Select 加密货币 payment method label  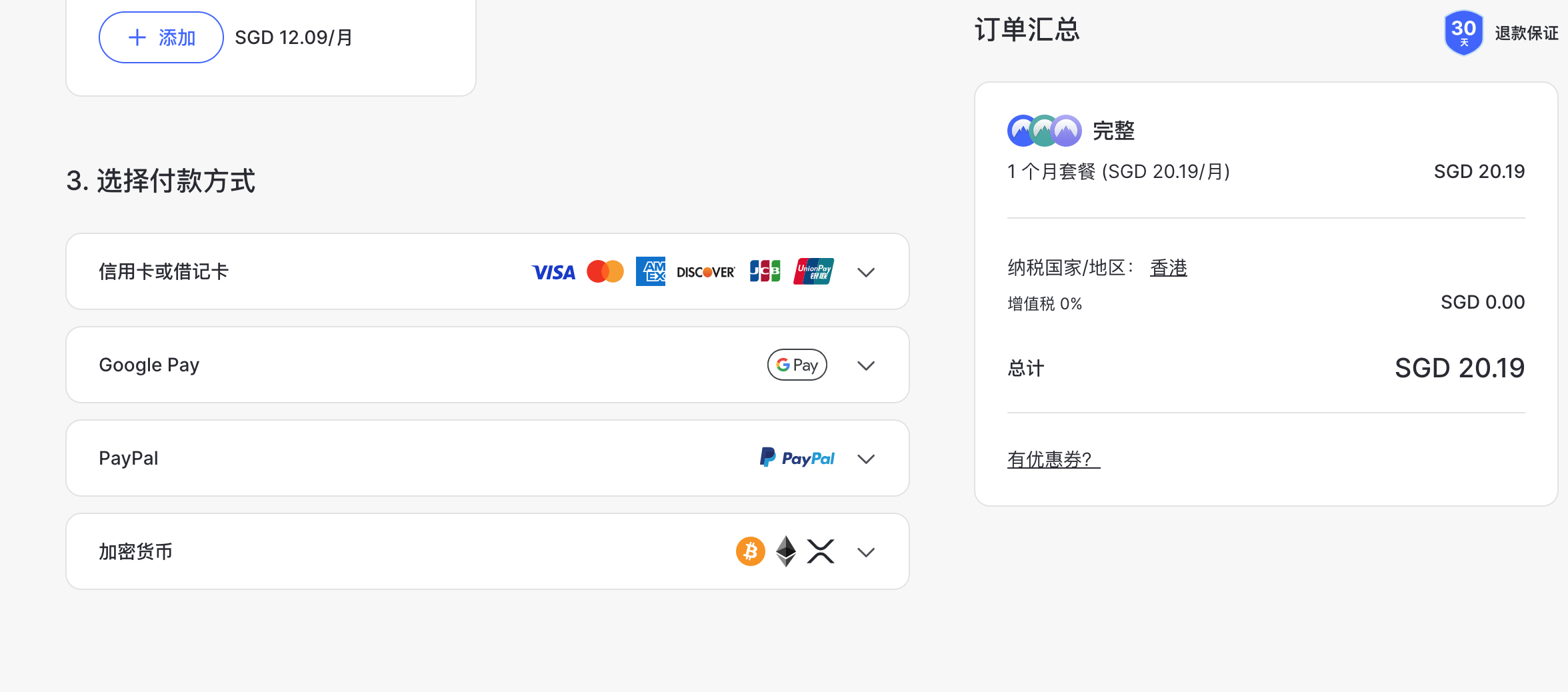coord(135,551)
